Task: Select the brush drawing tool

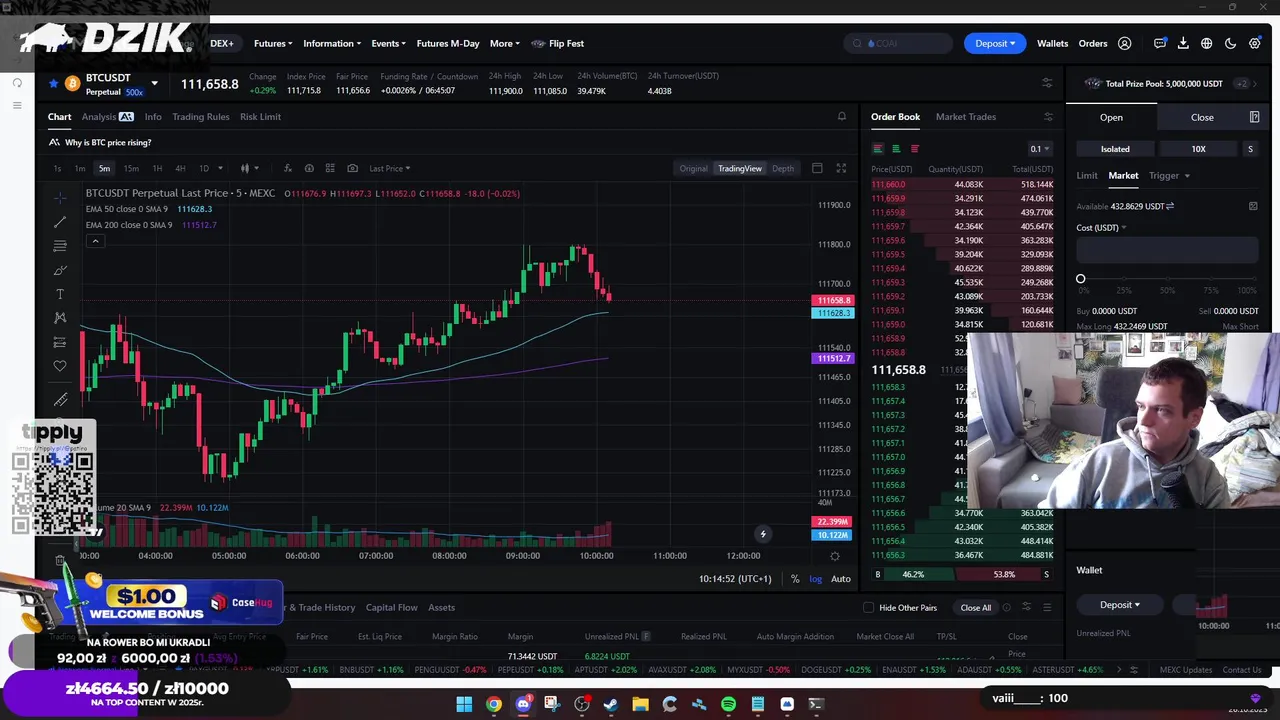Action: (60, 270)
